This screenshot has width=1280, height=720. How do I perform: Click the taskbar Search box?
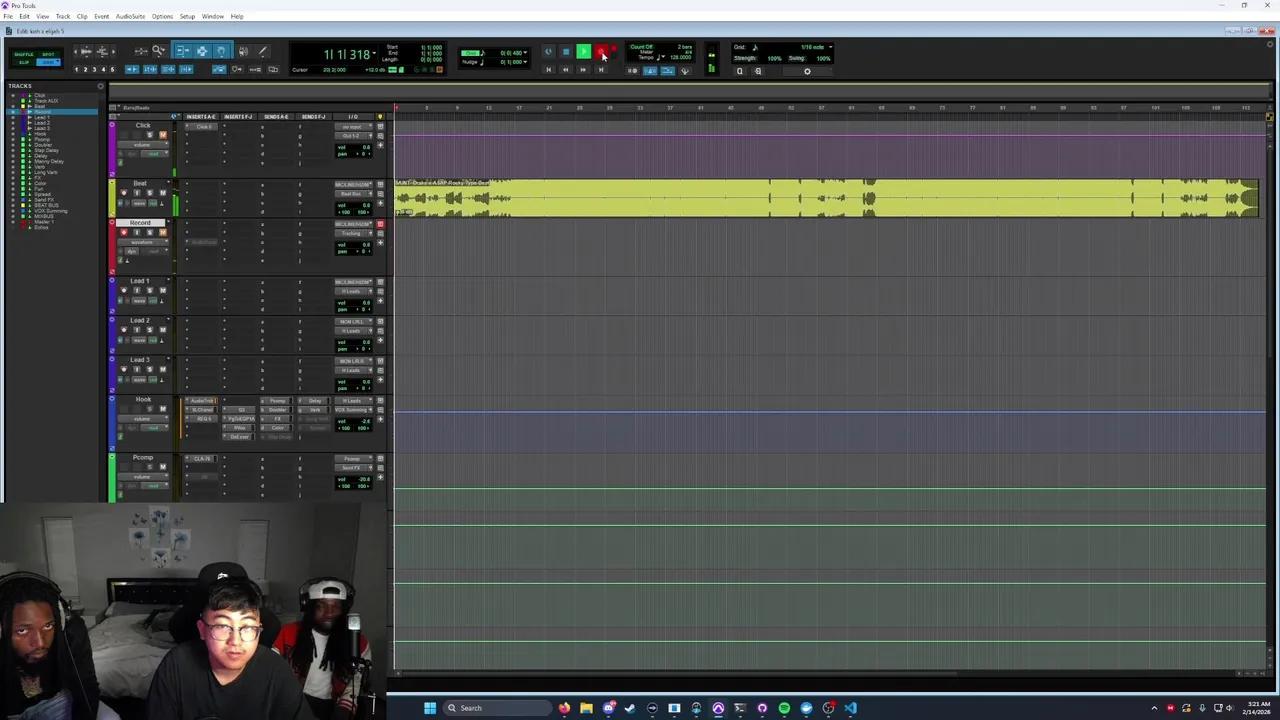tap(498, 708)
